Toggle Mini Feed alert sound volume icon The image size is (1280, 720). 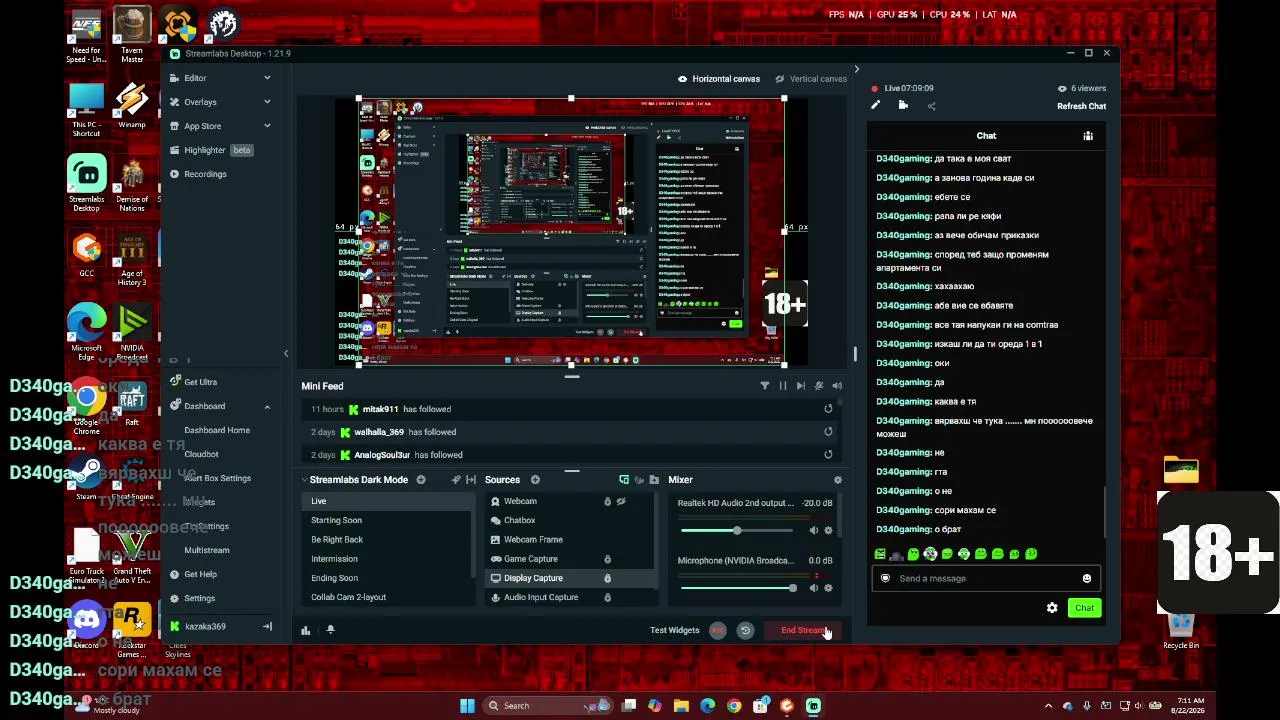coord(837,386)
